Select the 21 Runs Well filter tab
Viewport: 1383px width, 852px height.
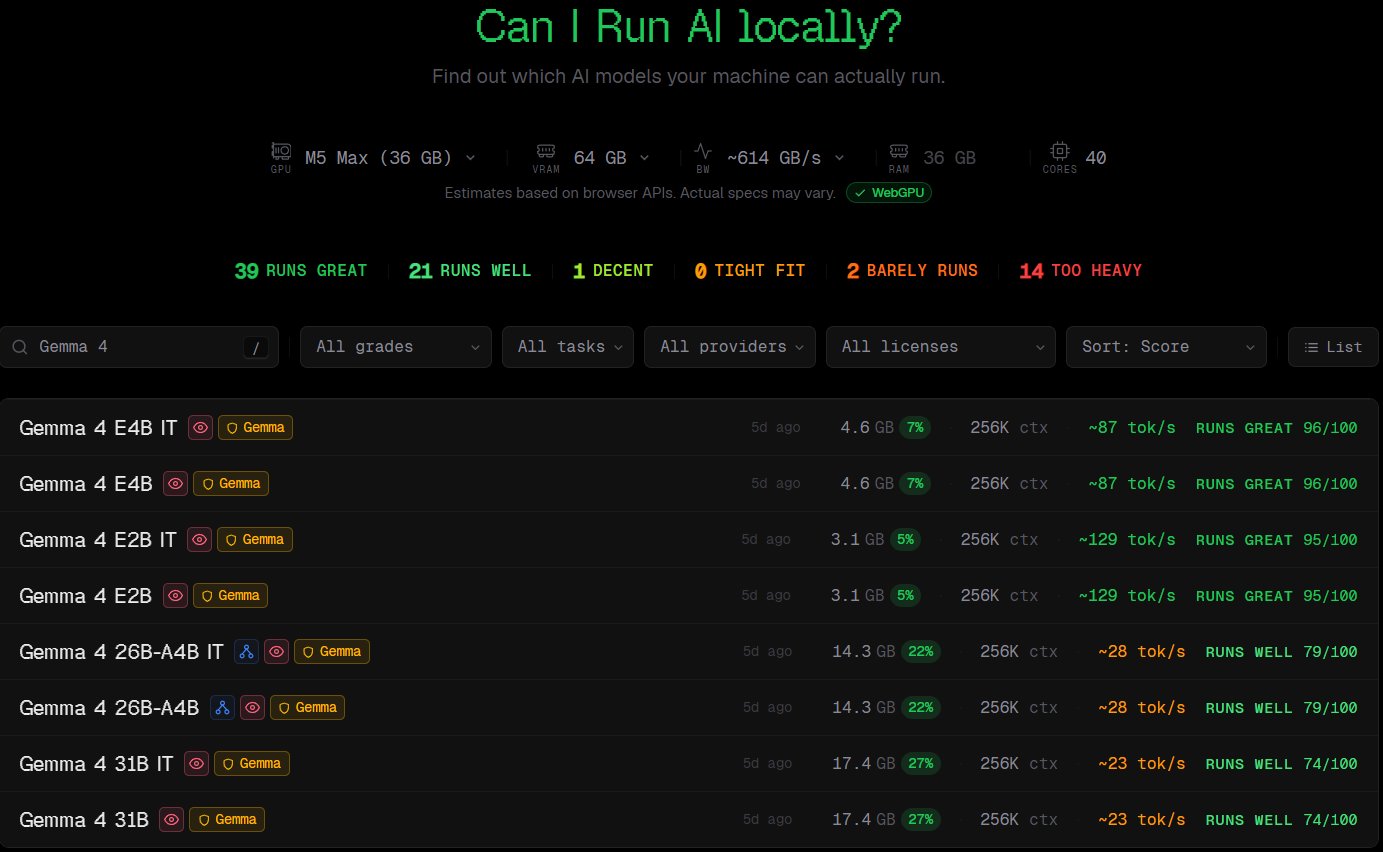pyautogui.click(x=470, y=271)
